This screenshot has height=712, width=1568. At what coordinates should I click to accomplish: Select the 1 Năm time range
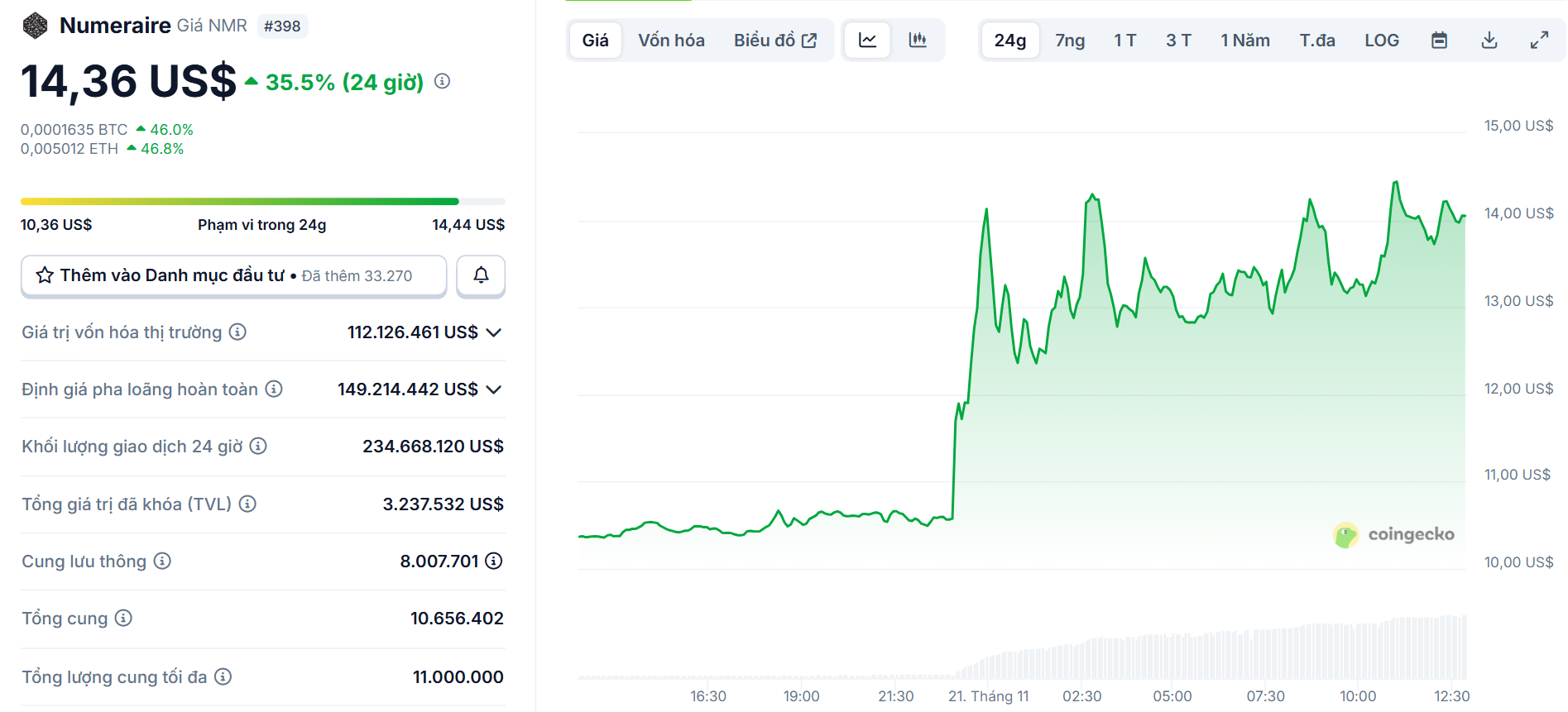pyautogui.click(x=1244, y=40)
